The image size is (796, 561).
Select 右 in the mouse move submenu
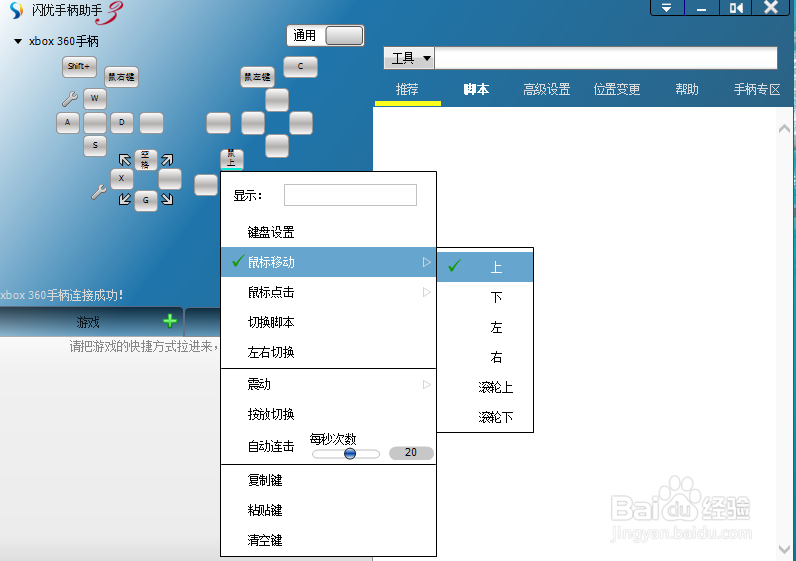point(485,357)
